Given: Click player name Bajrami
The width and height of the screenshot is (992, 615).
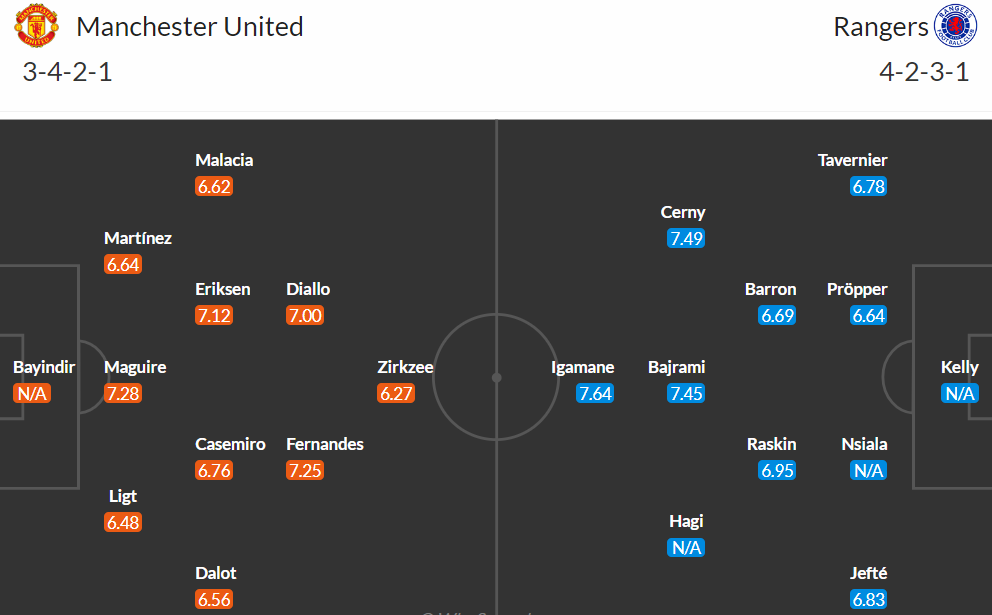Looking at the screenshot, I should [676, 367].
